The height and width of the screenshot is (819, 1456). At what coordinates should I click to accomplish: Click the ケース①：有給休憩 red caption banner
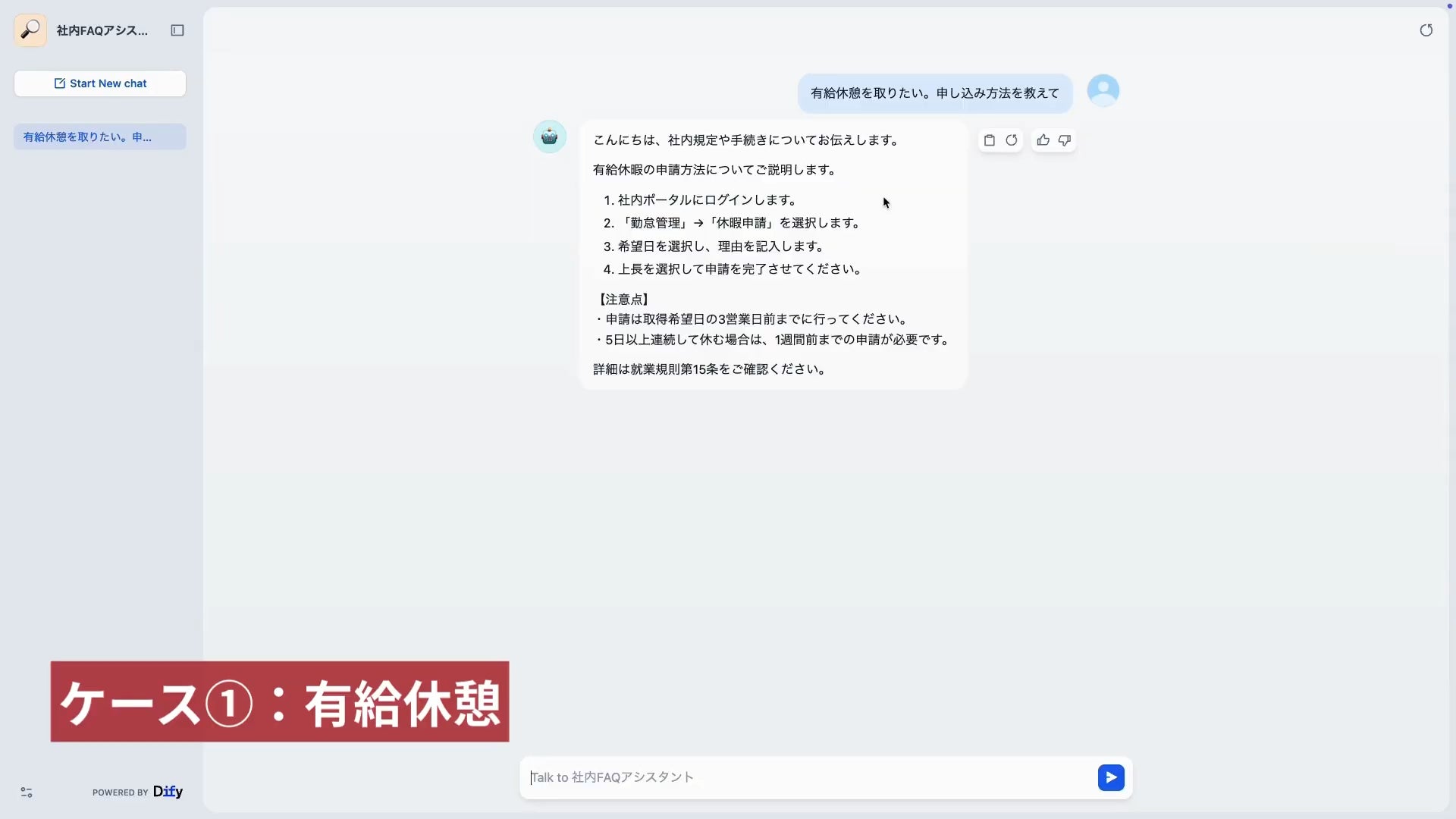[280, 701]
